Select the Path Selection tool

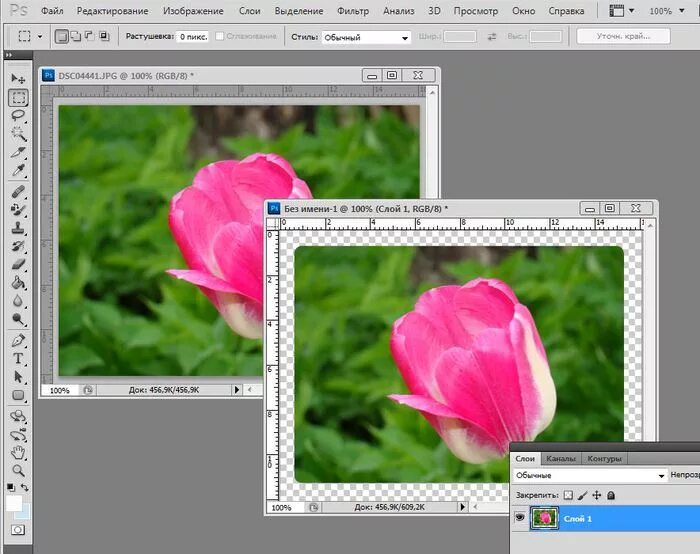[x=18, y=377]
